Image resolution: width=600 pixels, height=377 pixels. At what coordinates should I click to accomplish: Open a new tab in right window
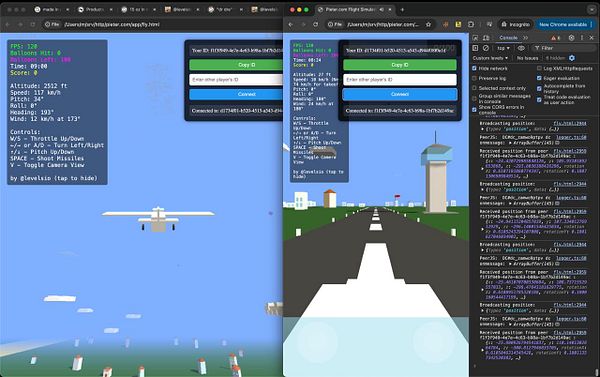(402, 10)
